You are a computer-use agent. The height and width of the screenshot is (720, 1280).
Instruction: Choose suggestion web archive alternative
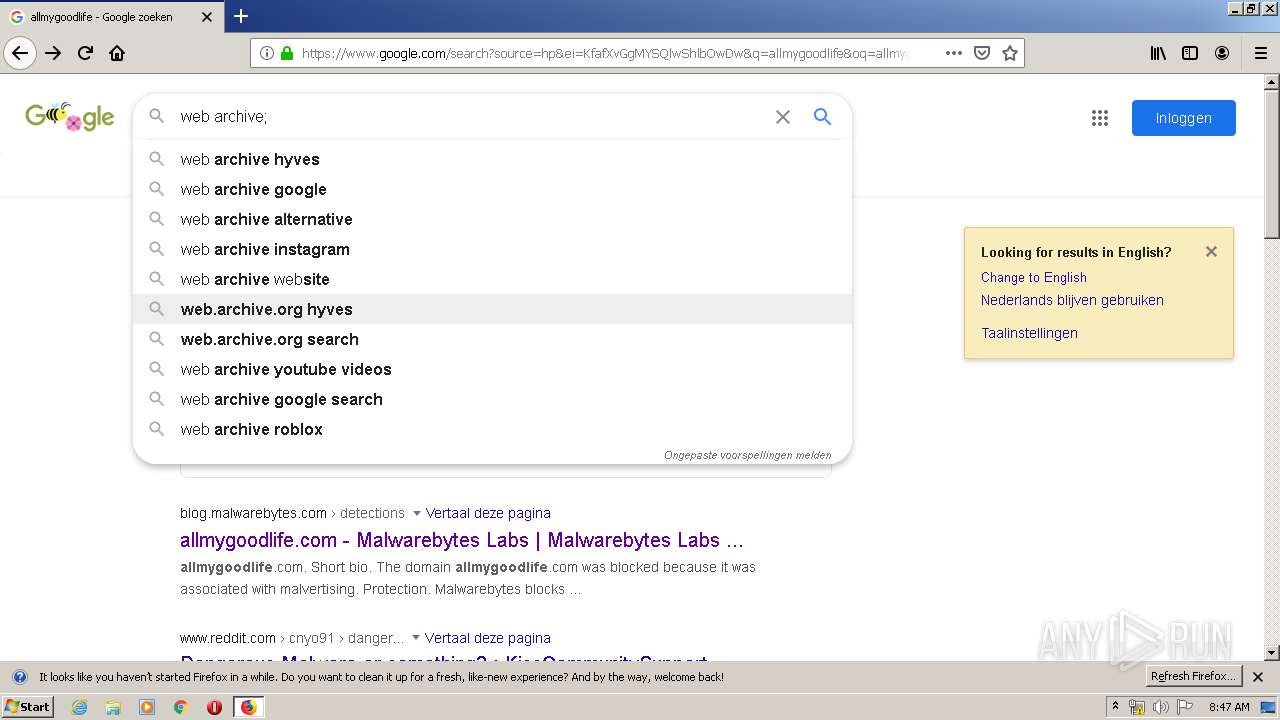492,219
